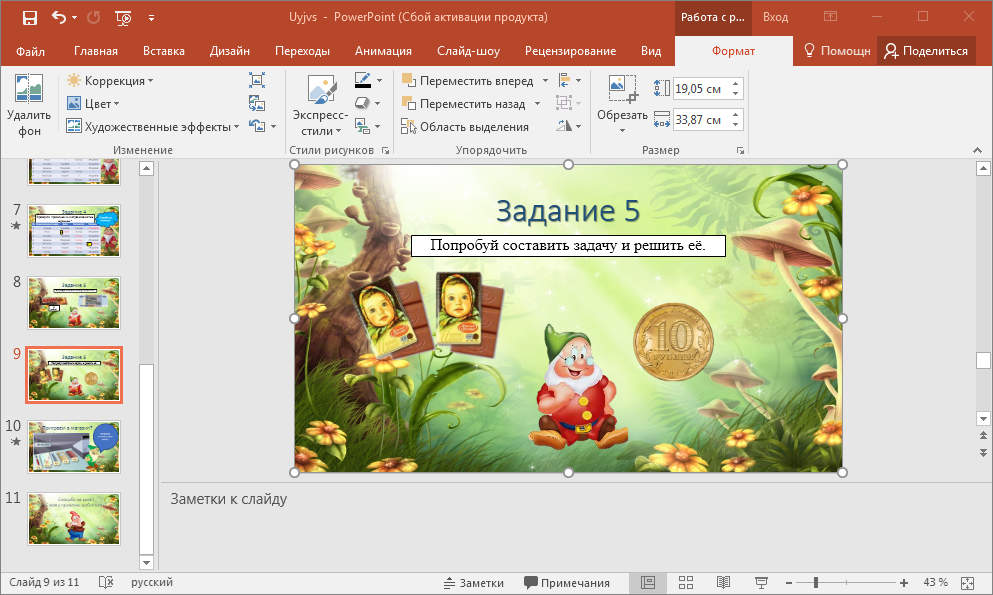The image size is (993, 595).
Task: Click Переместить назад button
Action: coord(464,104)
